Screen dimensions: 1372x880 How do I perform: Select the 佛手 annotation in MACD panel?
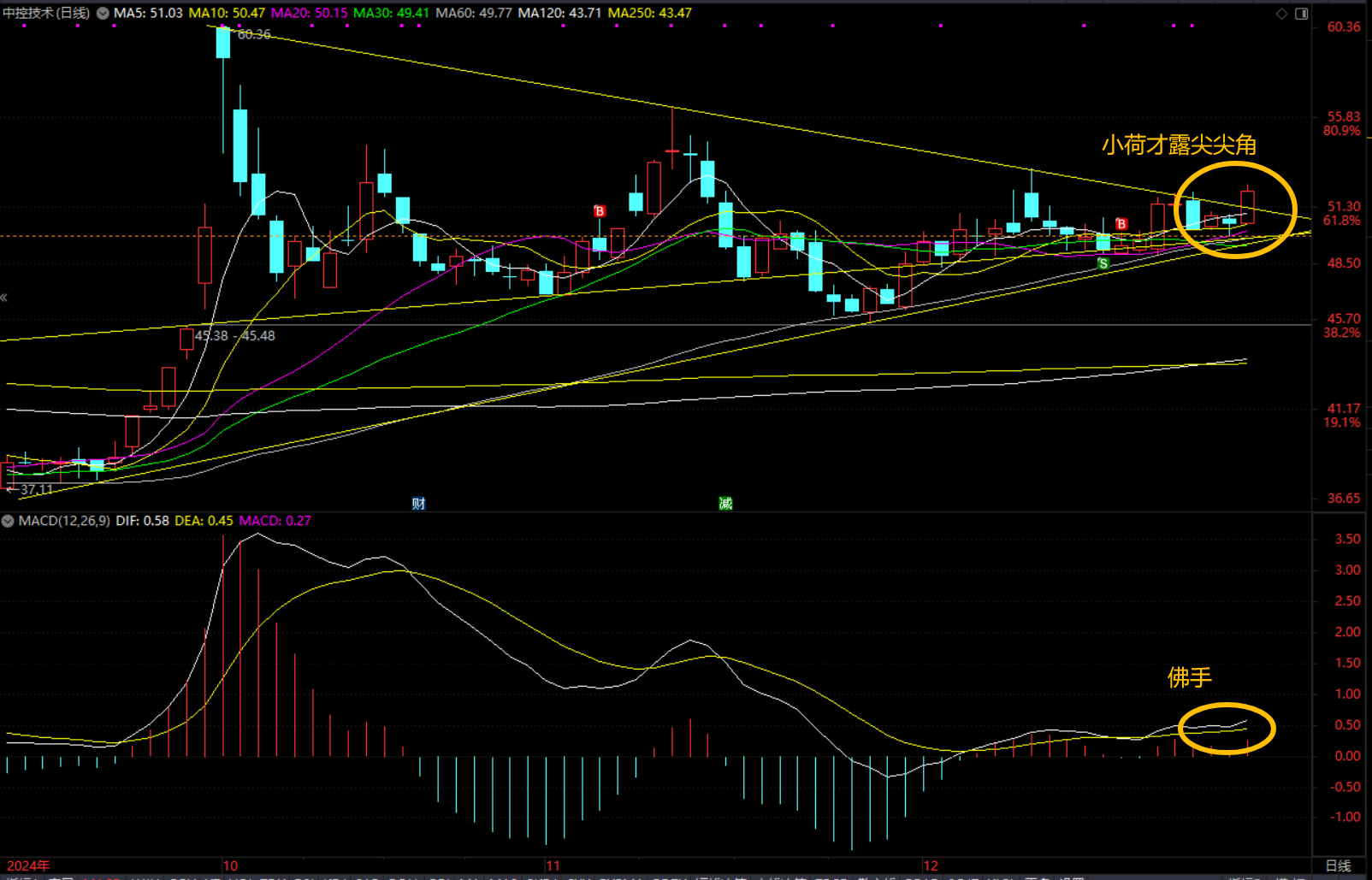tap(1189, 677)
